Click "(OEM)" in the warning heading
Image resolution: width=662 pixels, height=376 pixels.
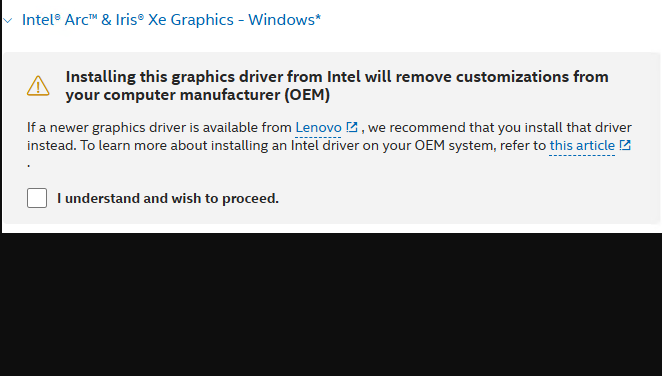(x=307, y=95)
